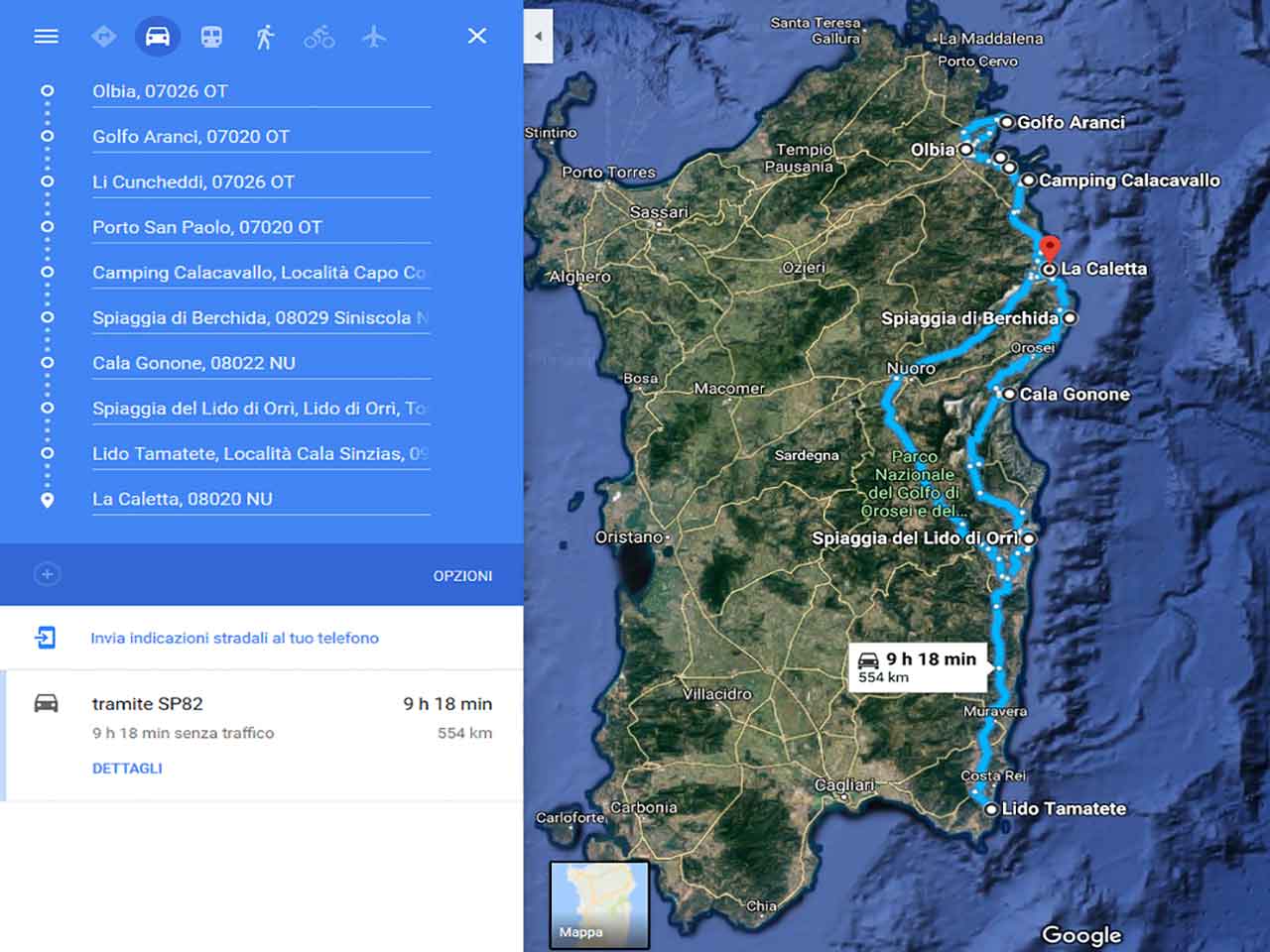
Task: Click the red destination pin on map
Action: click(1049, 247)
